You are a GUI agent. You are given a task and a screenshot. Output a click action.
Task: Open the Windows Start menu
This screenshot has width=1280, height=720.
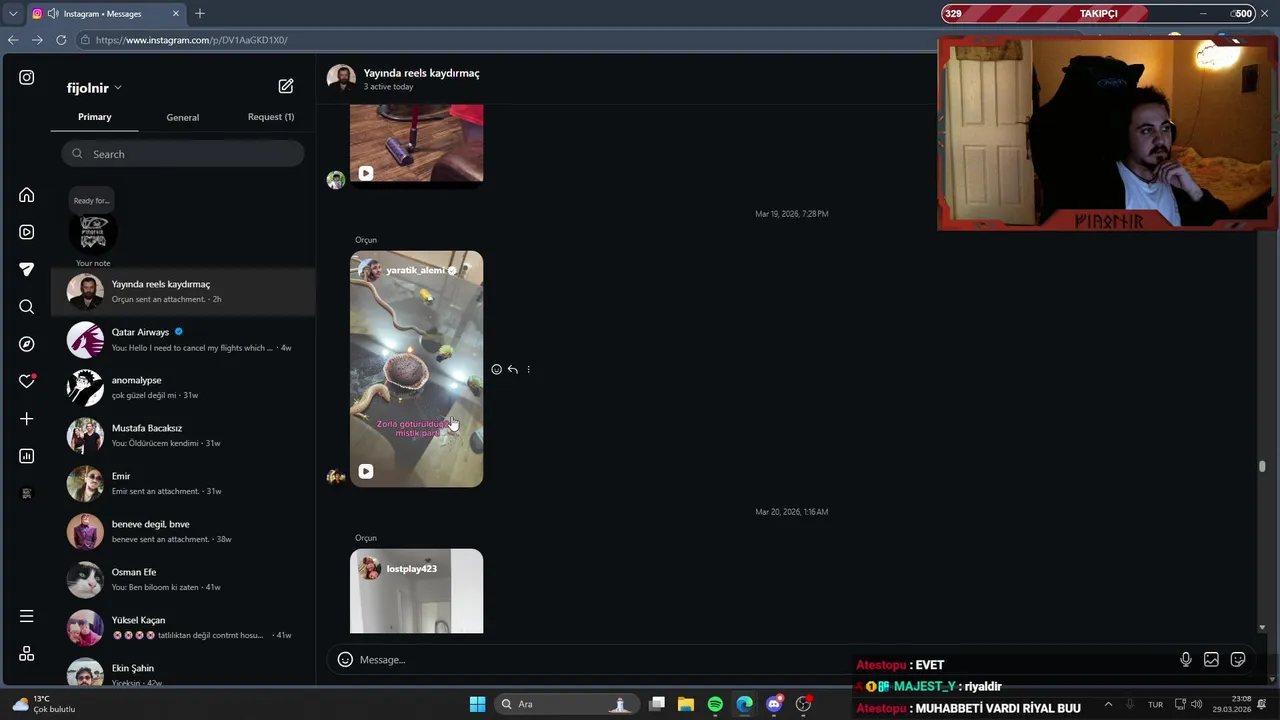pyautogui.click(x=477, y=704)
